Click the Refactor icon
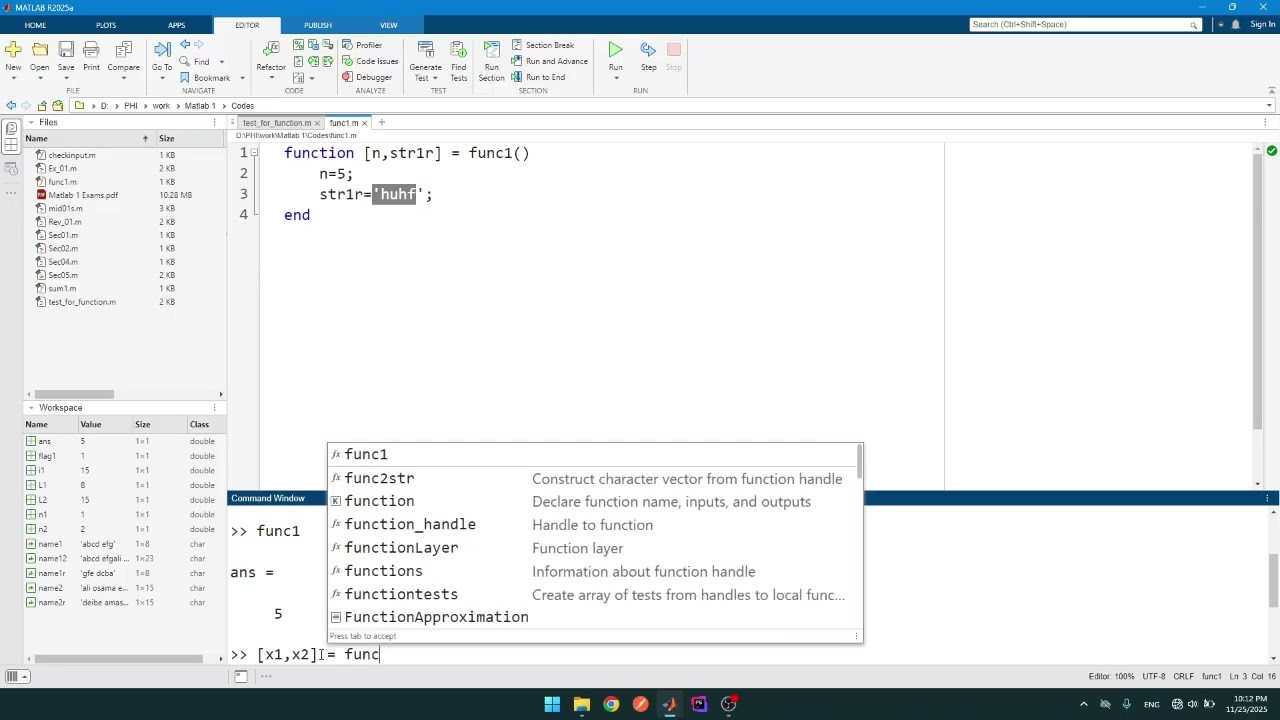This screenshot has height=720, width=1280. pyautogui.click(x=271, y=49)
